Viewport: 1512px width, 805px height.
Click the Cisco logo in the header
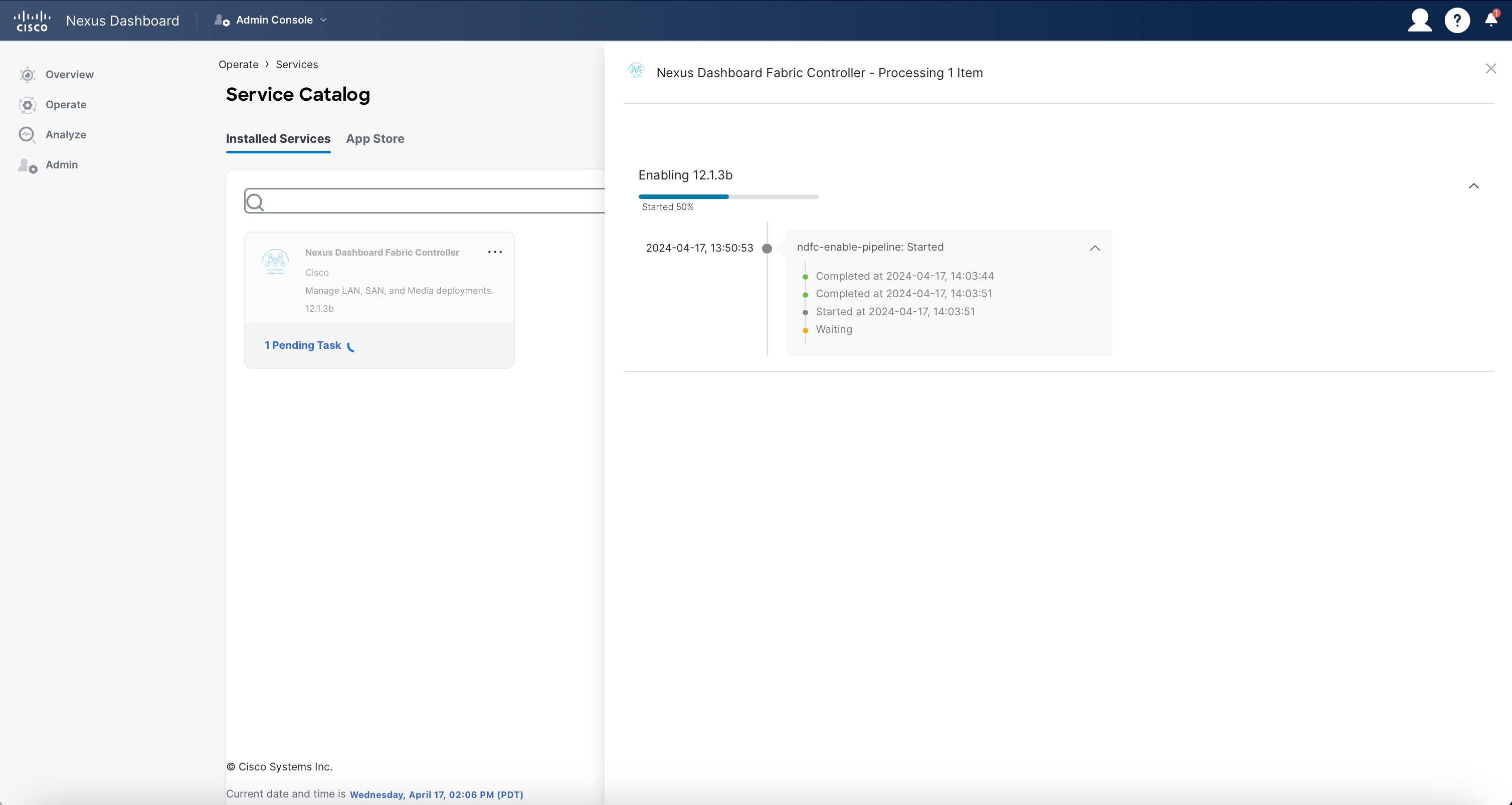pos(32,21)
